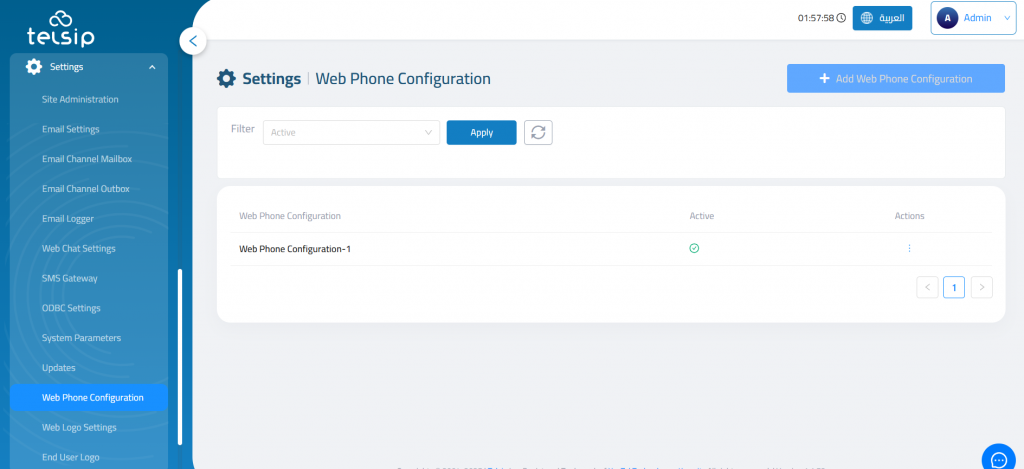
Task: Switch language using the العربية globe button
Action: 882,18
